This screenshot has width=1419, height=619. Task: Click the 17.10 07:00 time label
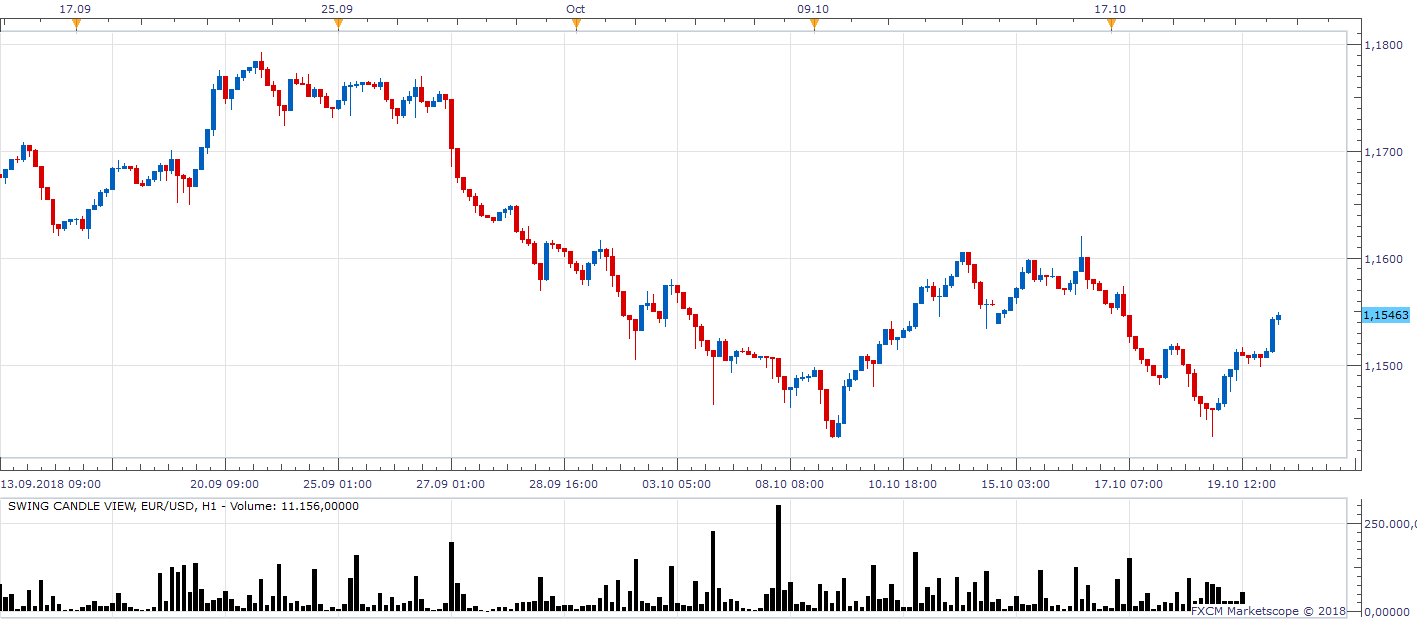point(1129,484)
